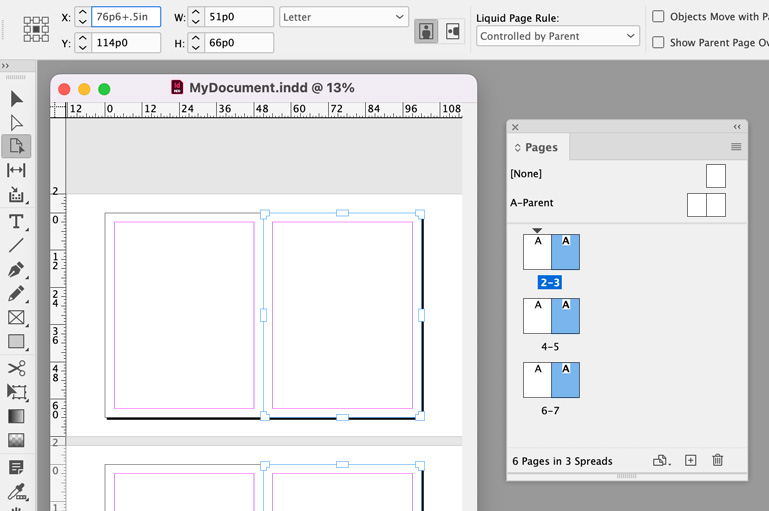Image resolution: width=769 pixels, height=511 pixels.
Task: Pick the Scissors tool
Action: coord(16,368)
